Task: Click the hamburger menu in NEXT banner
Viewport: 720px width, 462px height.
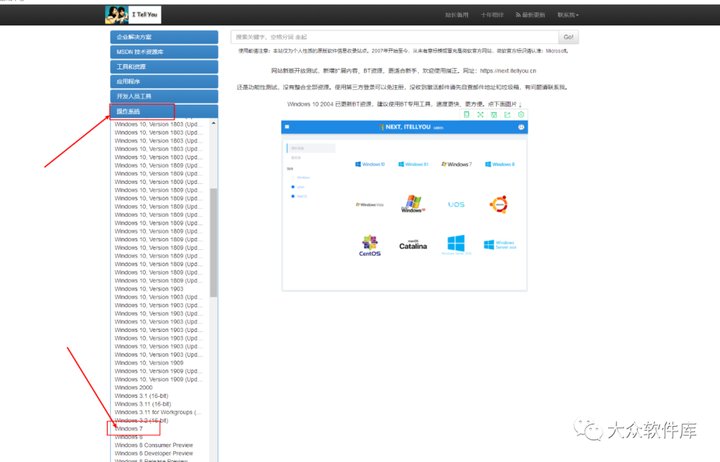Action: click(x=287, y=127)
